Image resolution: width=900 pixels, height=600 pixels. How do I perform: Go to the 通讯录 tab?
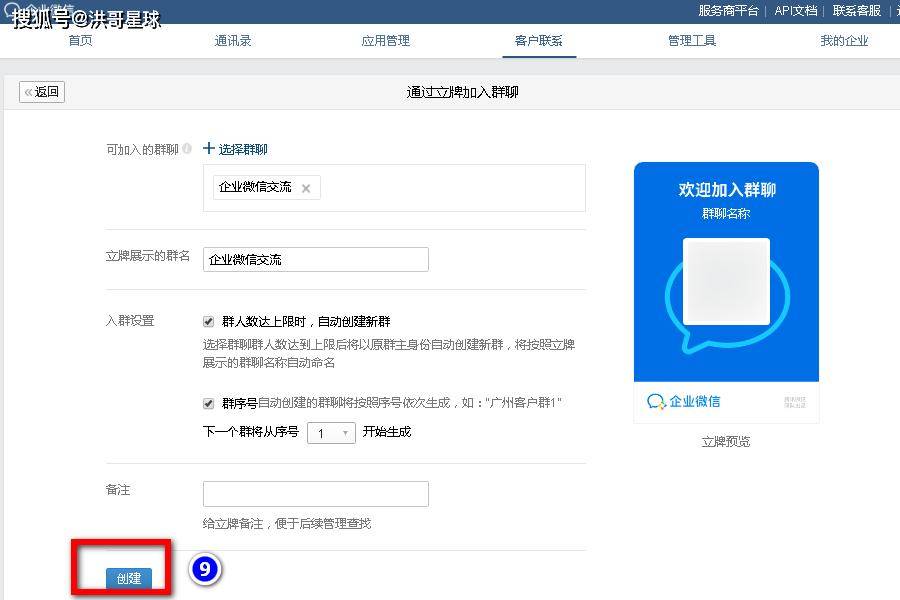(232, 41)
